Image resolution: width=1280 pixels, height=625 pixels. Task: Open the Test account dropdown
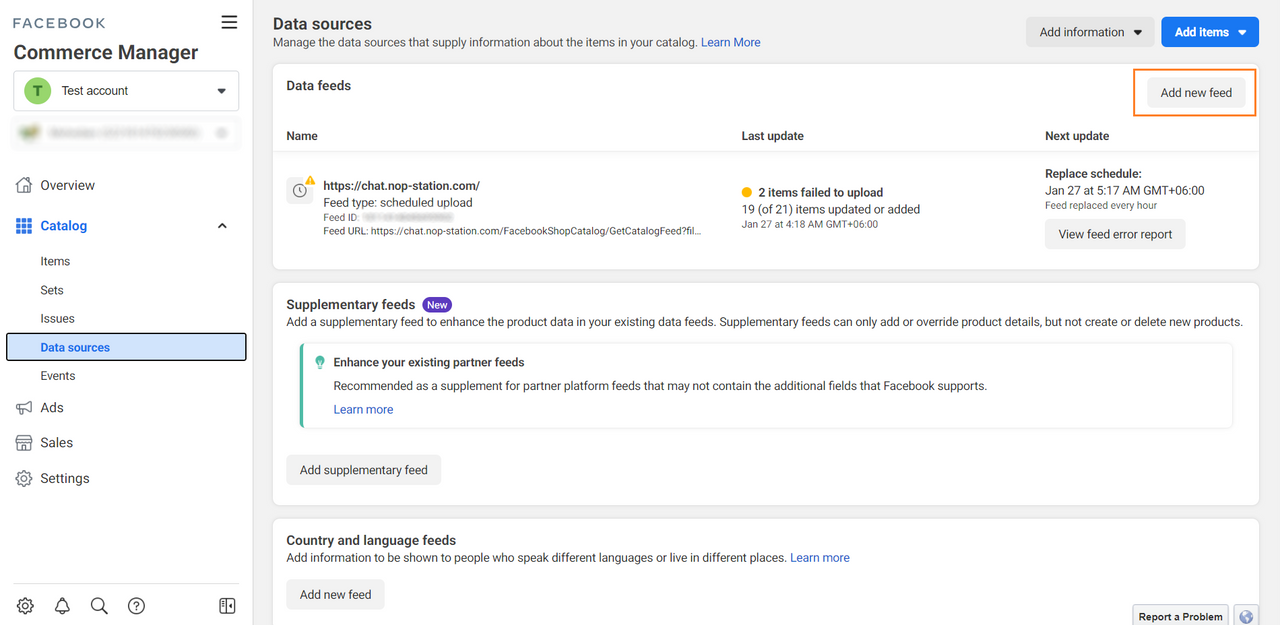(126, 91)
